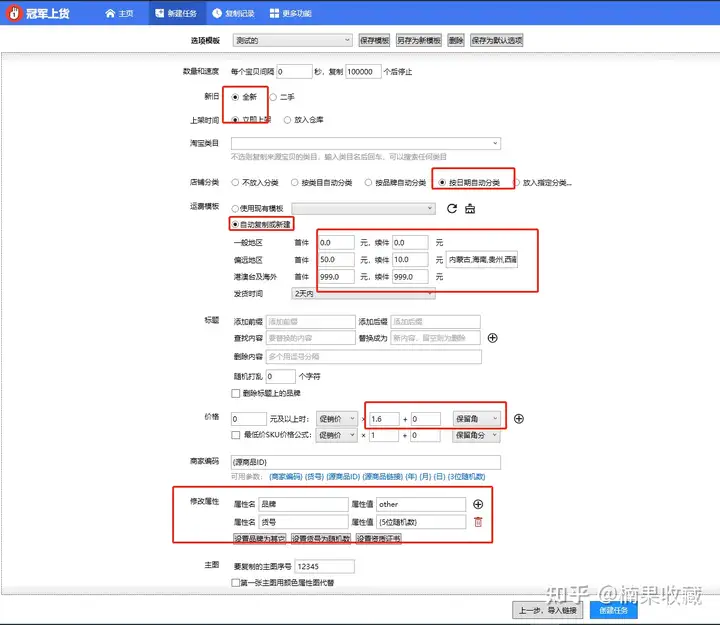Screen dimensions: 720x625
Task: Click the (货号) parameter link
Action: (315, 477)
